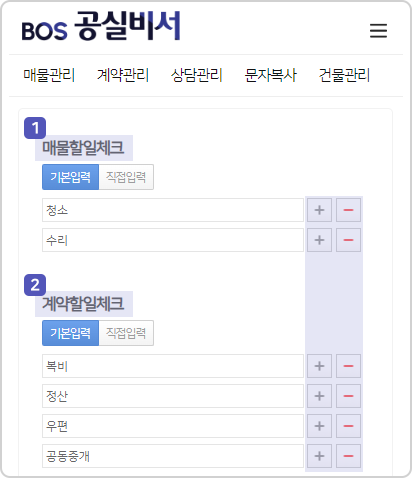This screenshot has width=412, height=478.
Task: Select 기본입력 under 계약할일체크
Action: click(x=70, y=333)
